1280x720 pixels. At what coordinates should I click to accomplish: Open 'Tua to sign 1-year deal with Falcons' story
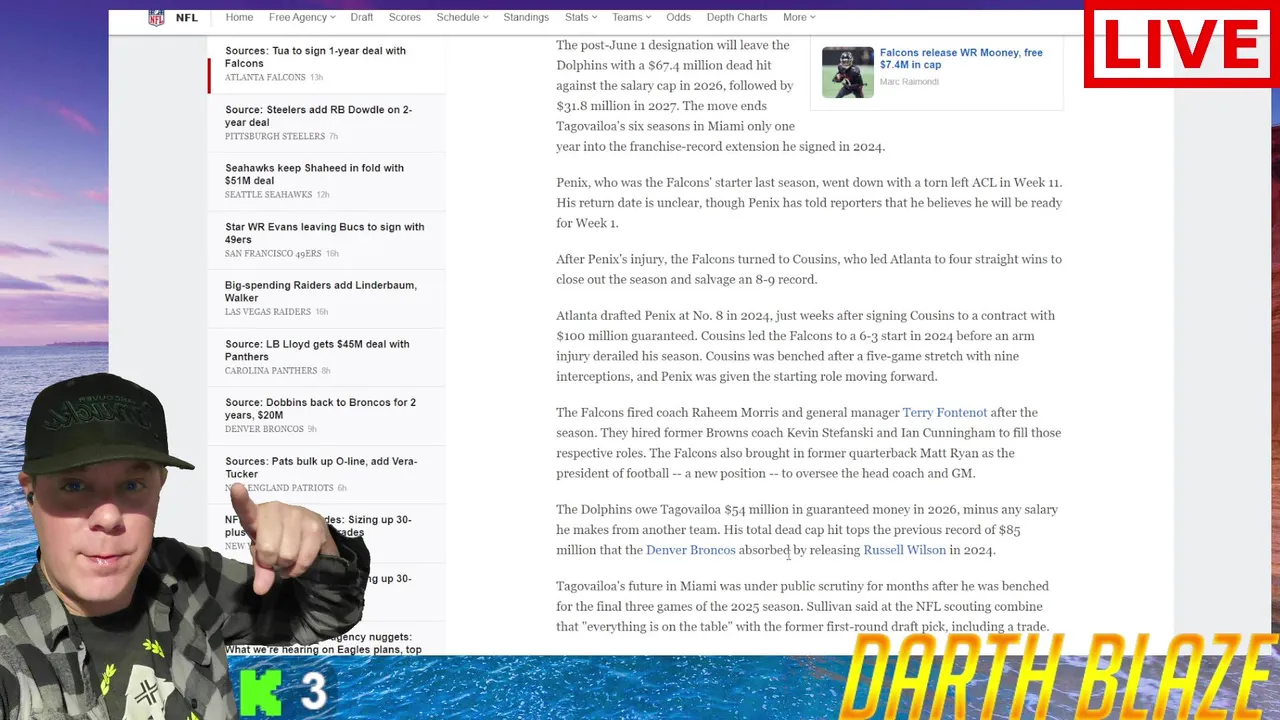coord(315,57)
